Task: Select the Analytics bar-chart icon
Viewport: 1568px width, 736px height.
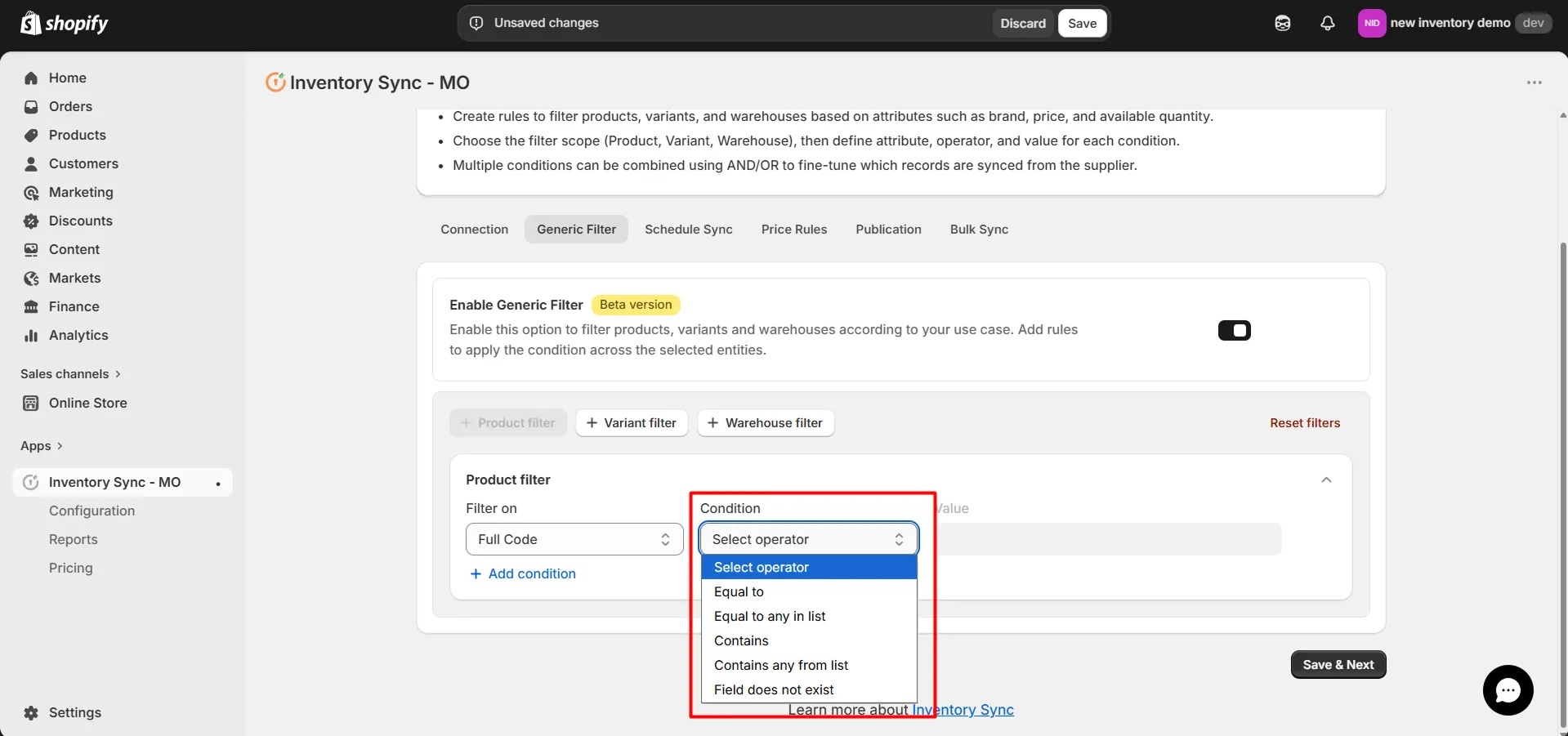Action: pos(30,336)
